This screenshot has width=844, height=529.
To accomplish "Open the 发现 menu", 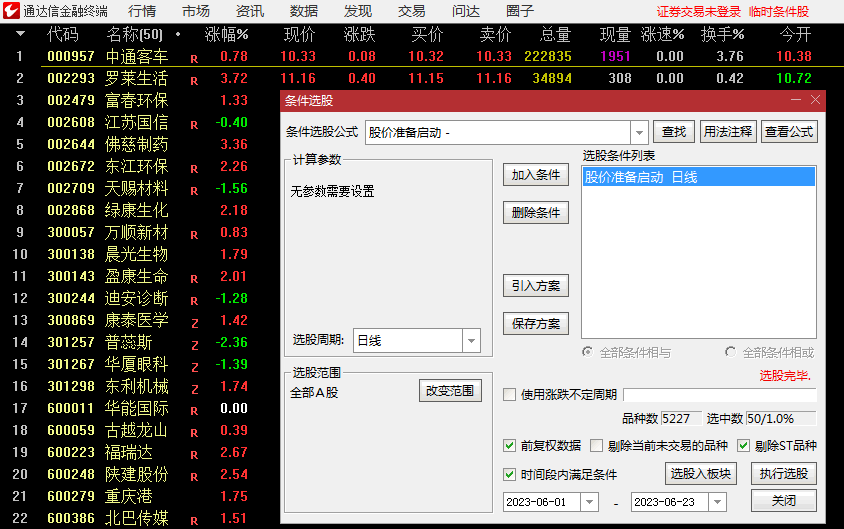I will pyautogui.click(x=358, y=11).
